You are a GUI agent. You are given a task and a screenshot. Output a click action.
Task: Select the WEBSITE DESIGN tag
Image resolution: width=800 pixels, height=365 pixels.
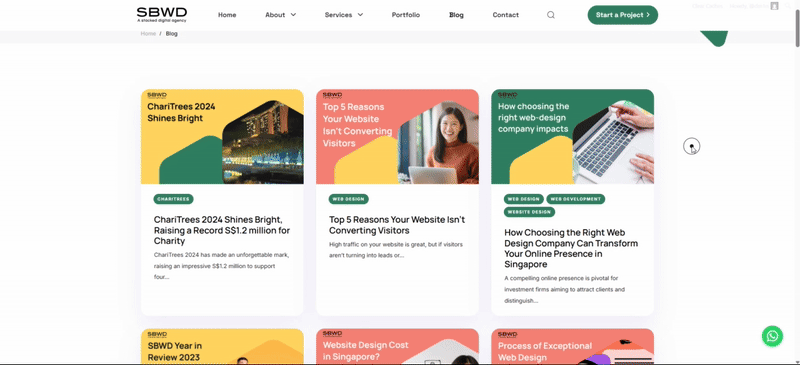(529, 212)
